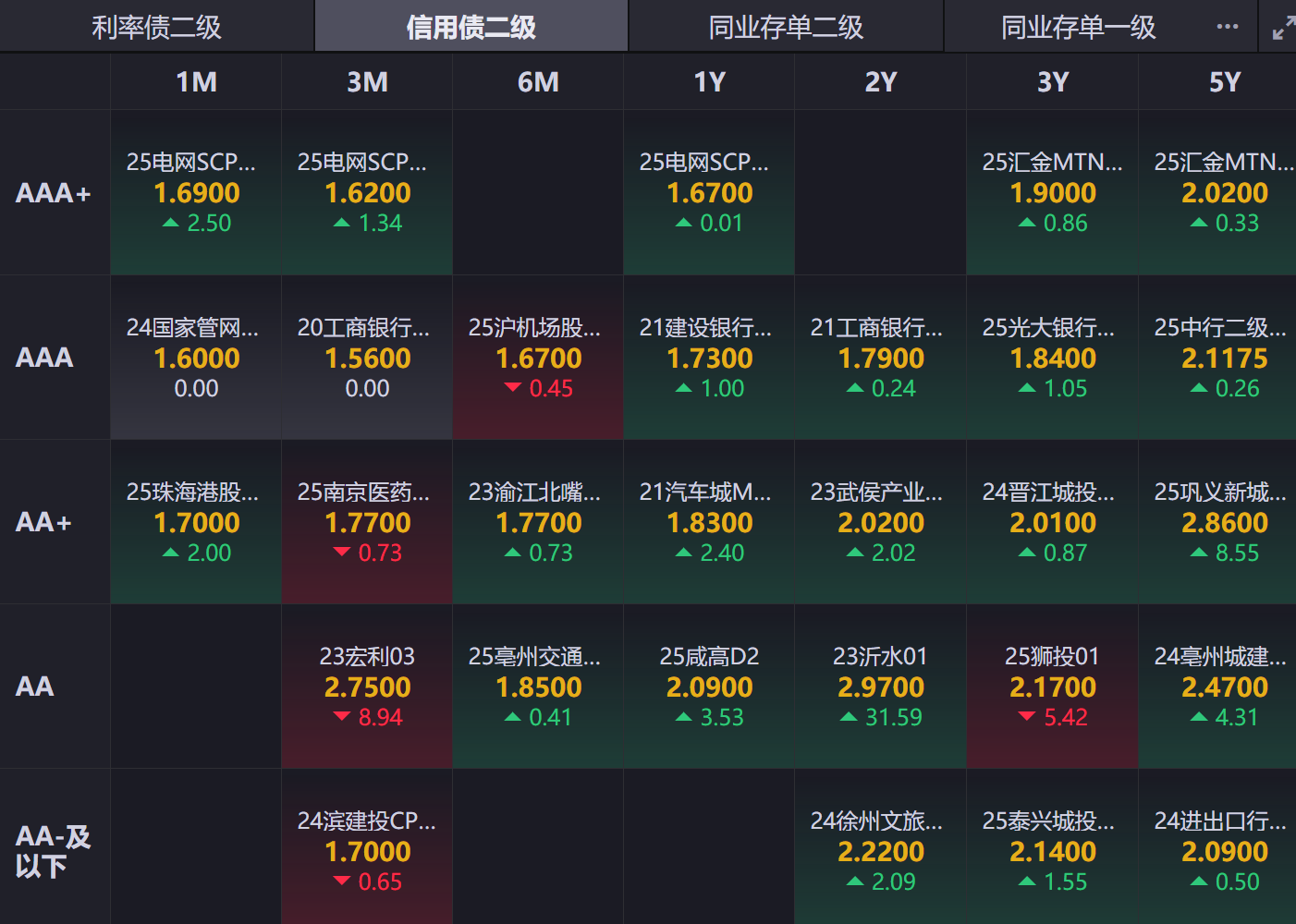Select the 3M column header
This screenshot has height=924, width=1296.
click(x=367, y=82)
